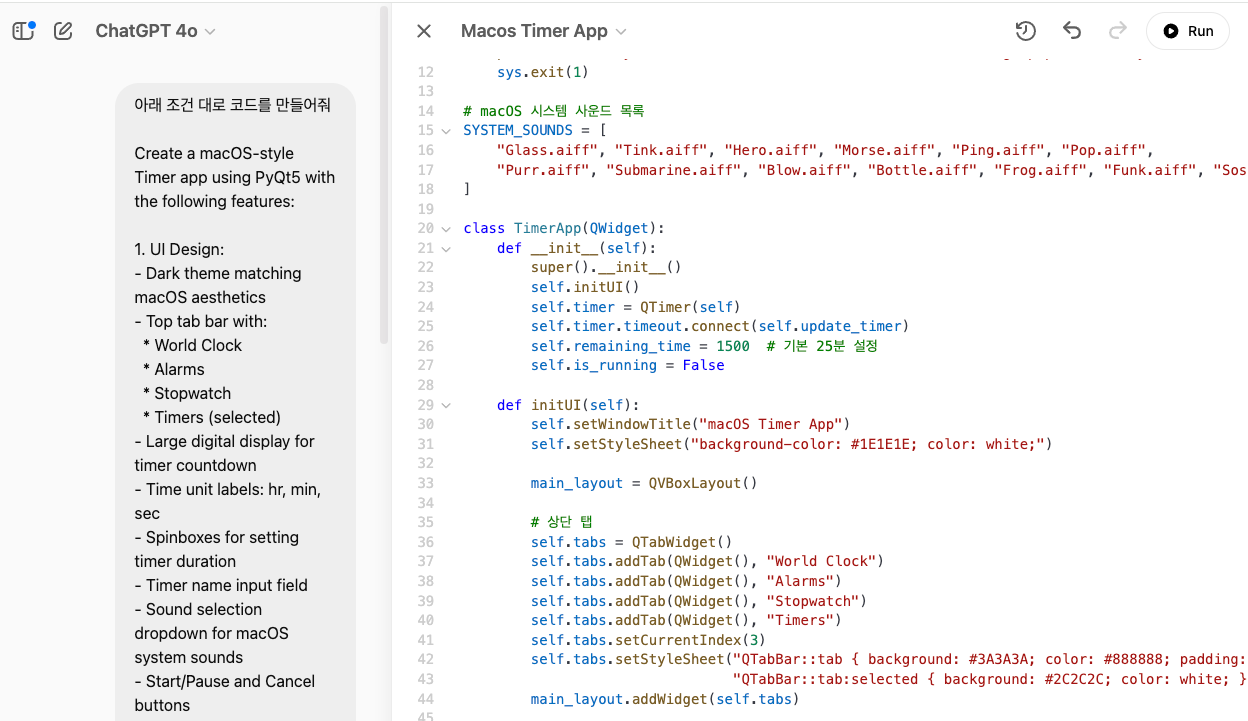Viewport: 1248px width, 721px height.
Task: Open version history clock icon
Action: [1025, 31]
